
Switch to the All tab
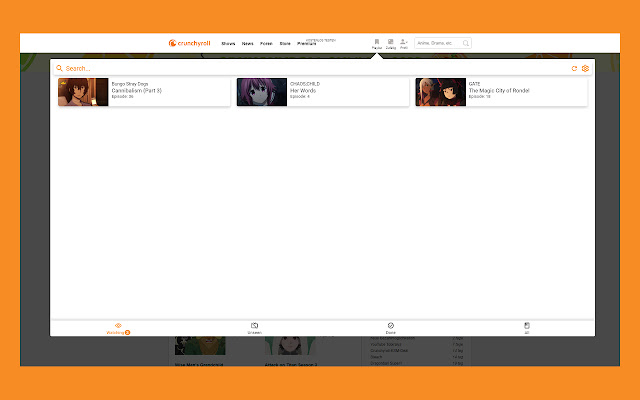[527, 328]
